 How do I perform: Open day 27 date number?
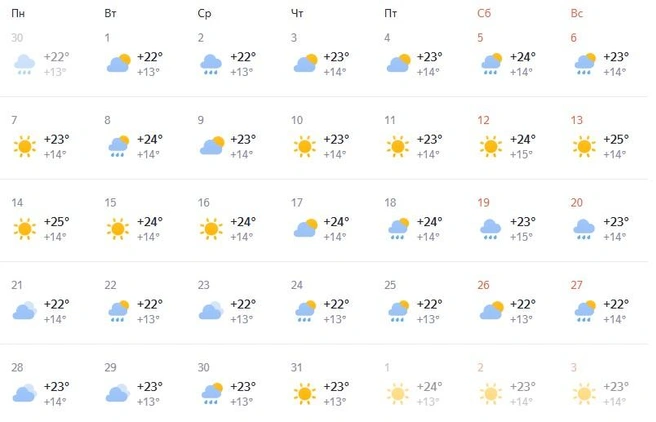point(577,285)
